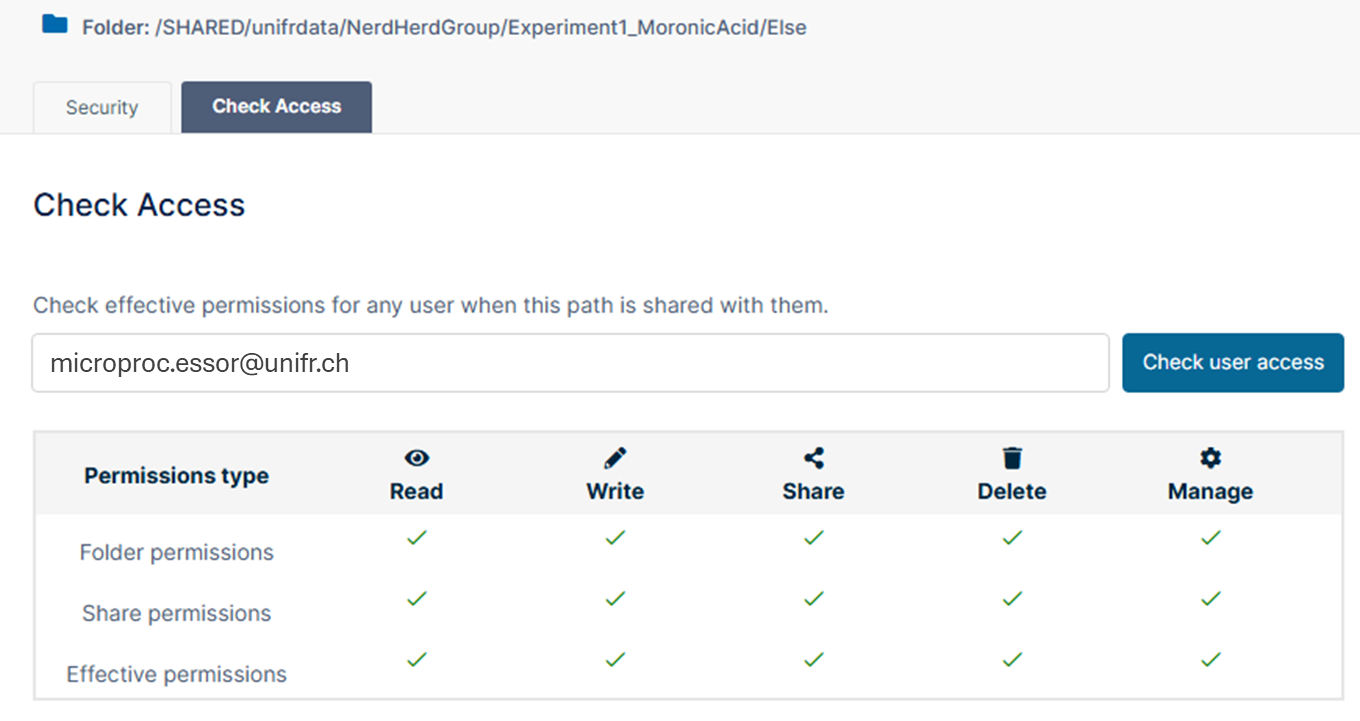1360x721 pixels.
Task: Switch to the Security tab
Action: point(102,108)
